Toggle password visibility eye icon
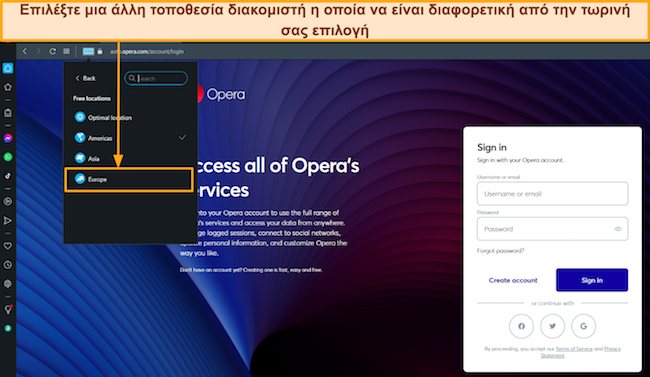Screen dimensions: 650x377 pos(618,229)
